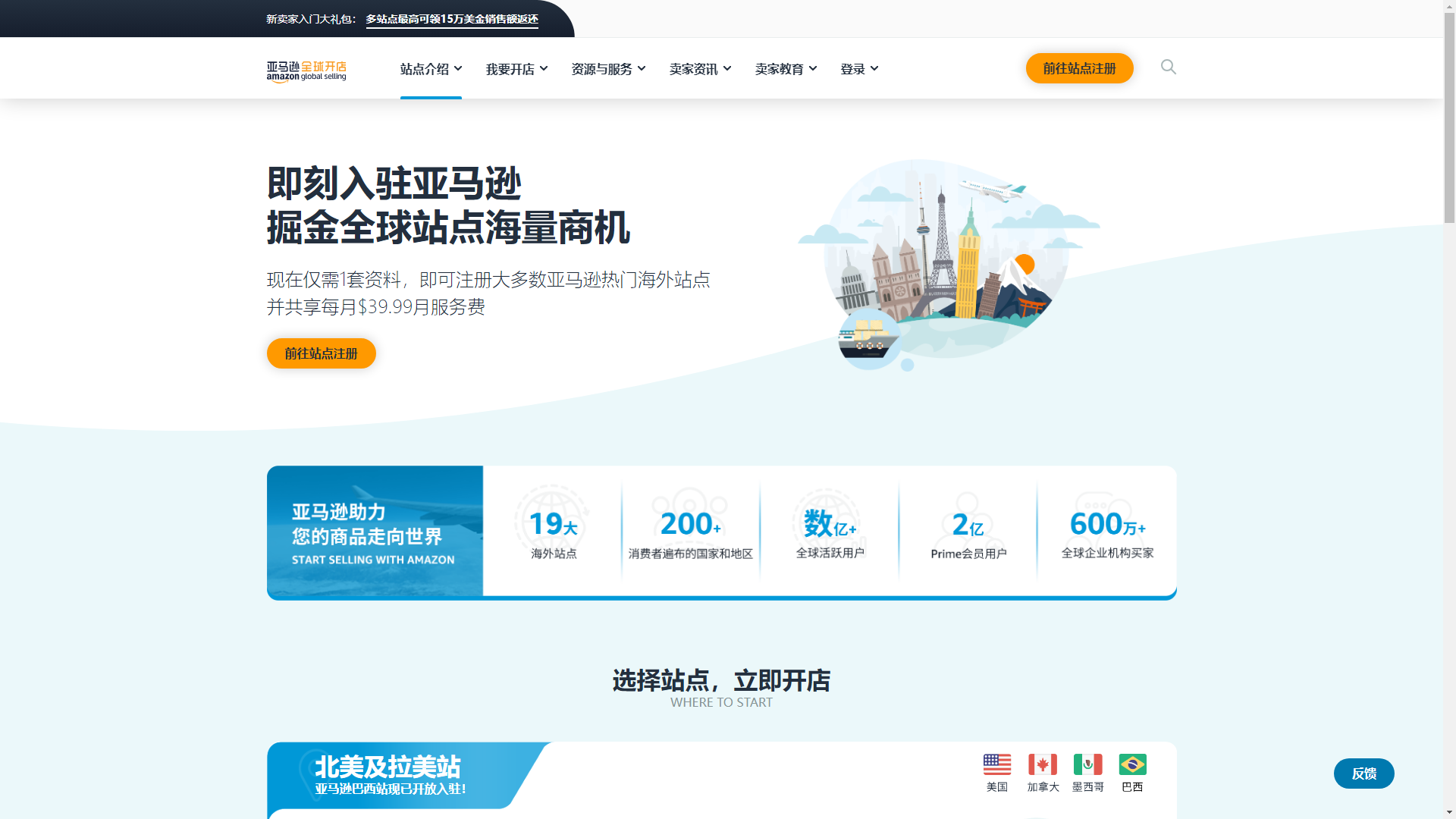Image resolution: width=1456 pixels, height=819 pixels.
Task: Expand the 站点介绍 dropdown menu
Action: click(431, 69)
